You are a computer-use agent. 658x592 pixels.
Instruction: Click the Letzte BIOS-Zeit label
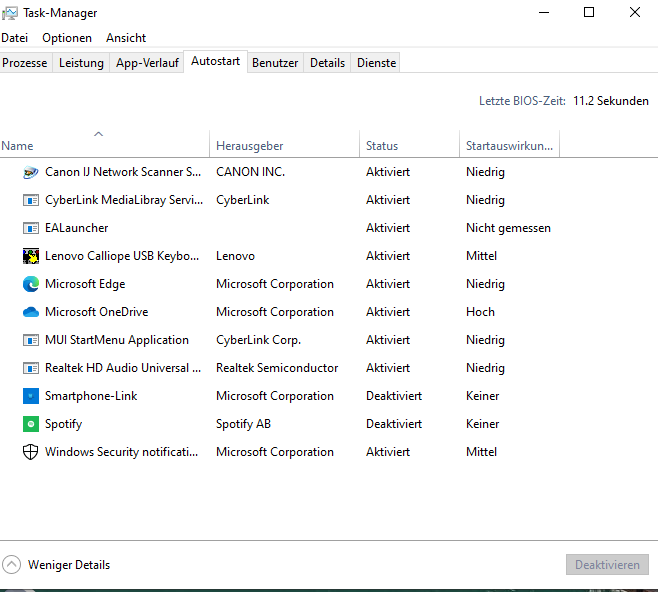pos(522,101)
